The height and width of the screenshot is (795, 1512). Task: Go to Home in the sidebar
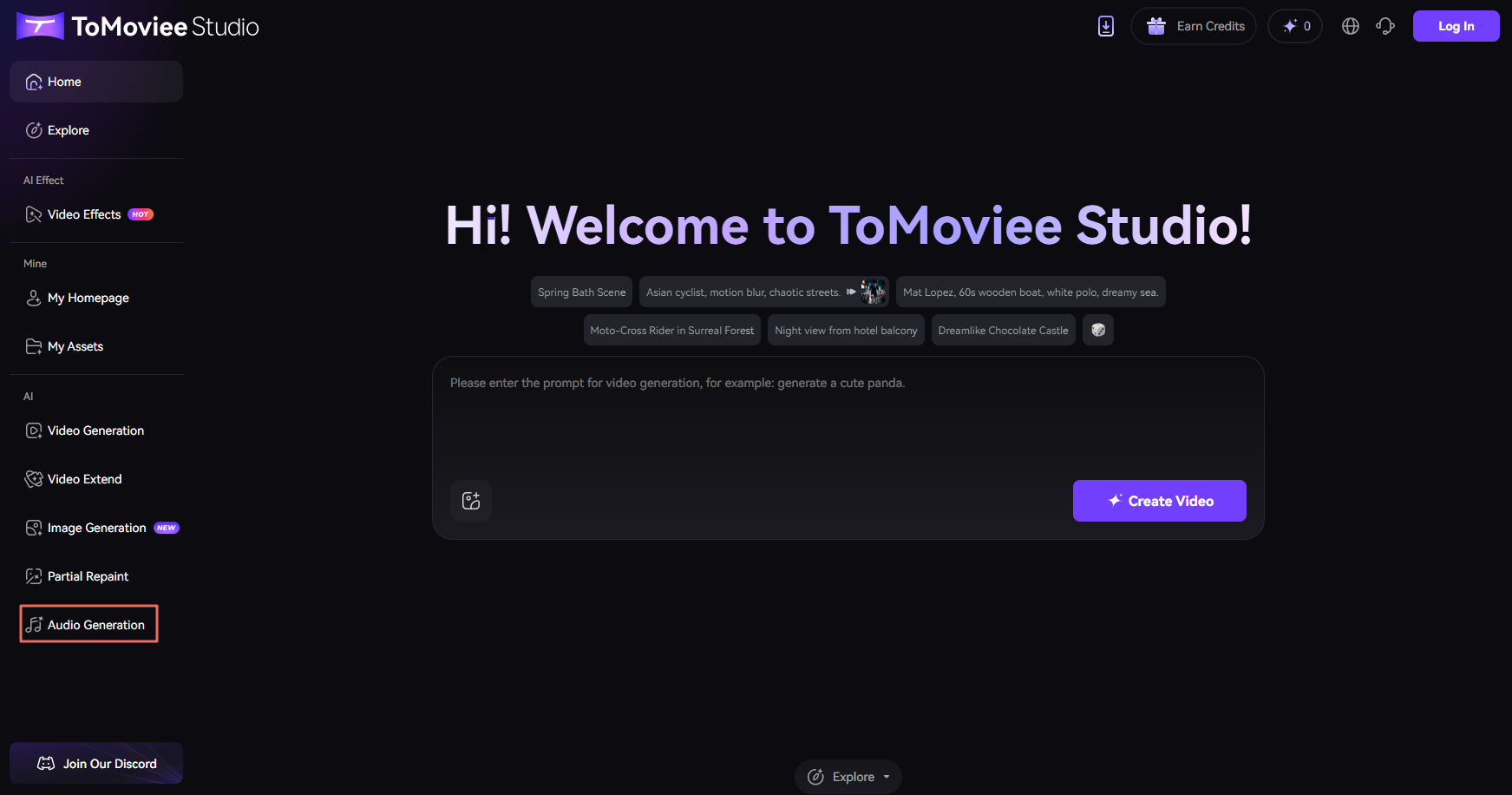67,81
